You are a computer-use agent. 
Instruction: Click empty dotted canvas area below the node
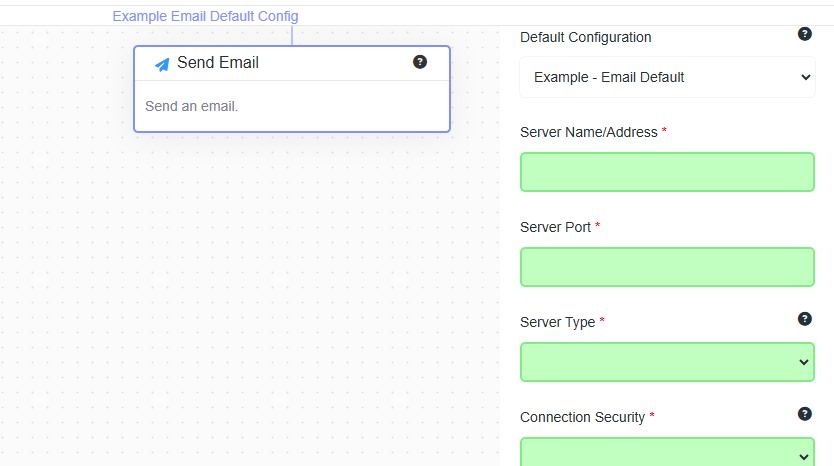tap(250, 300)
